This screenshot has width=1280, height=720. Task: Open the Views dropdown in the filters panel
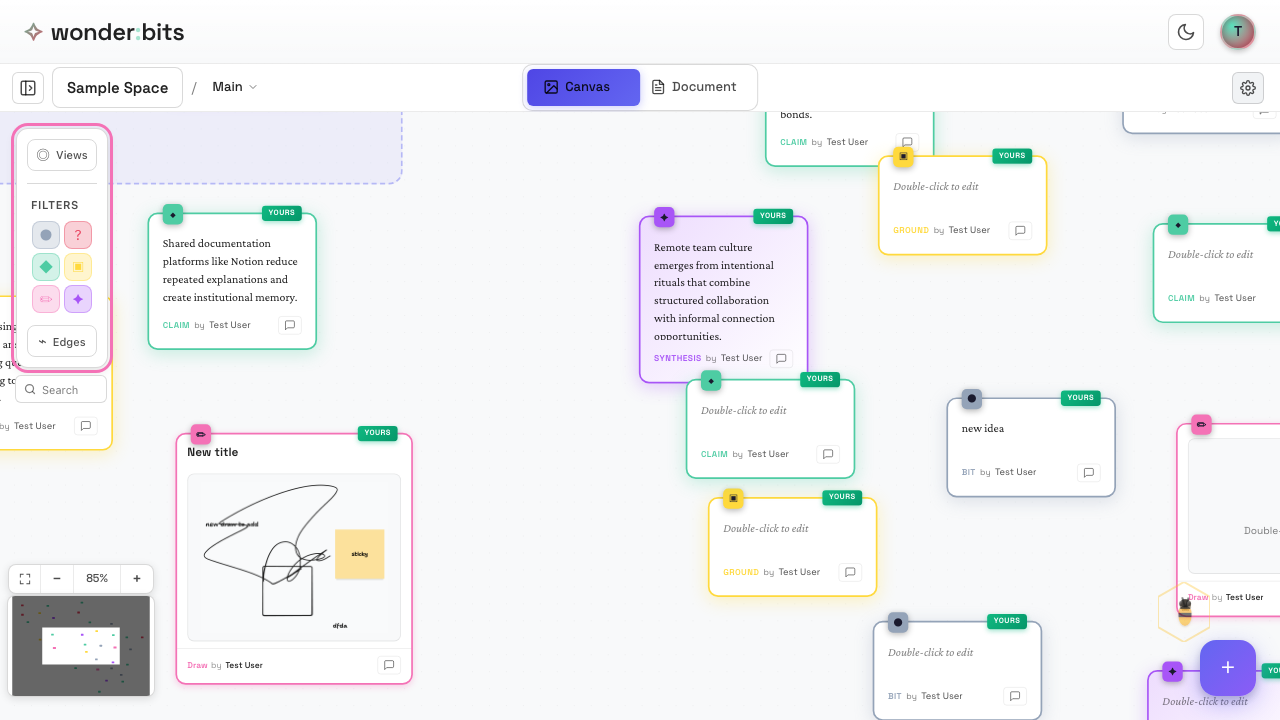(62, 154)
